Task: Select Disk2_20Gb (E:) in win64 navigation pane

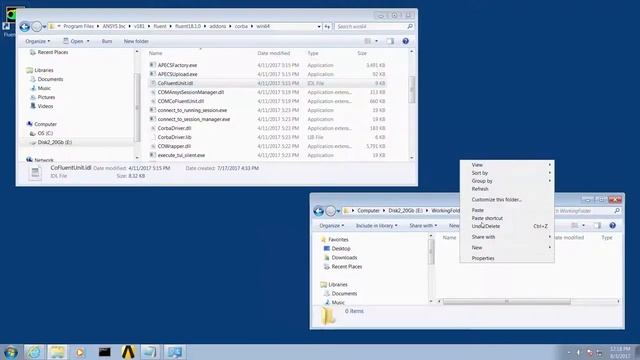Action: [54, 142]
